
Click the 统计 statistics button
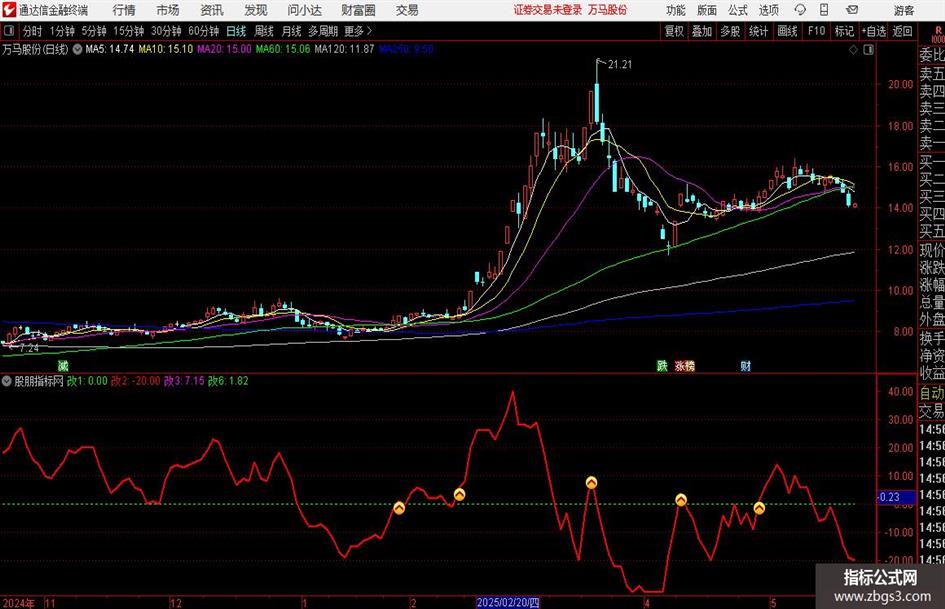tap(758, 31)
